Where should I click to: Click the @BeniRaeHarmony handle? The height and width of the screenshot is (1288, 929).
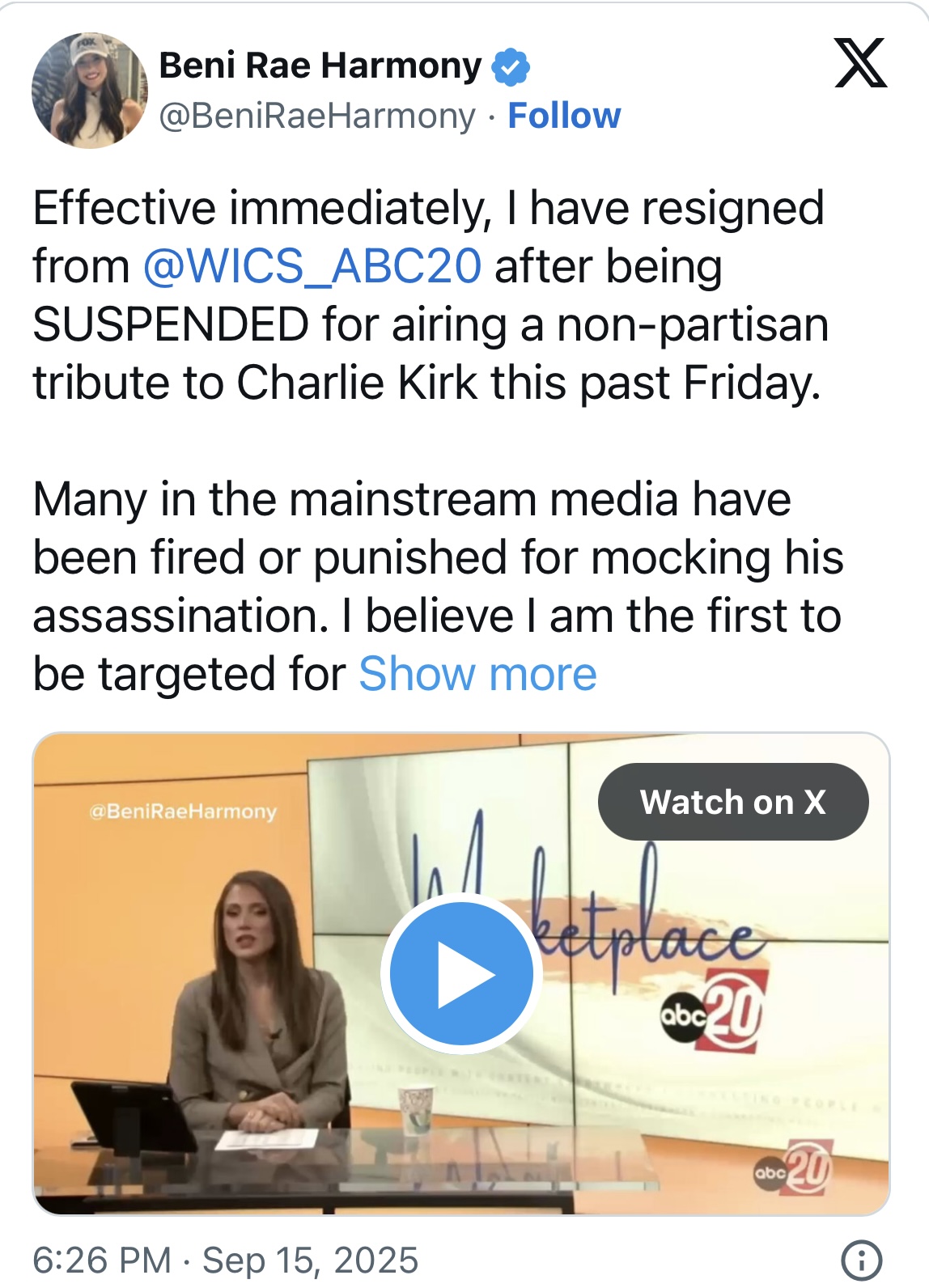[x=317, y=116]
